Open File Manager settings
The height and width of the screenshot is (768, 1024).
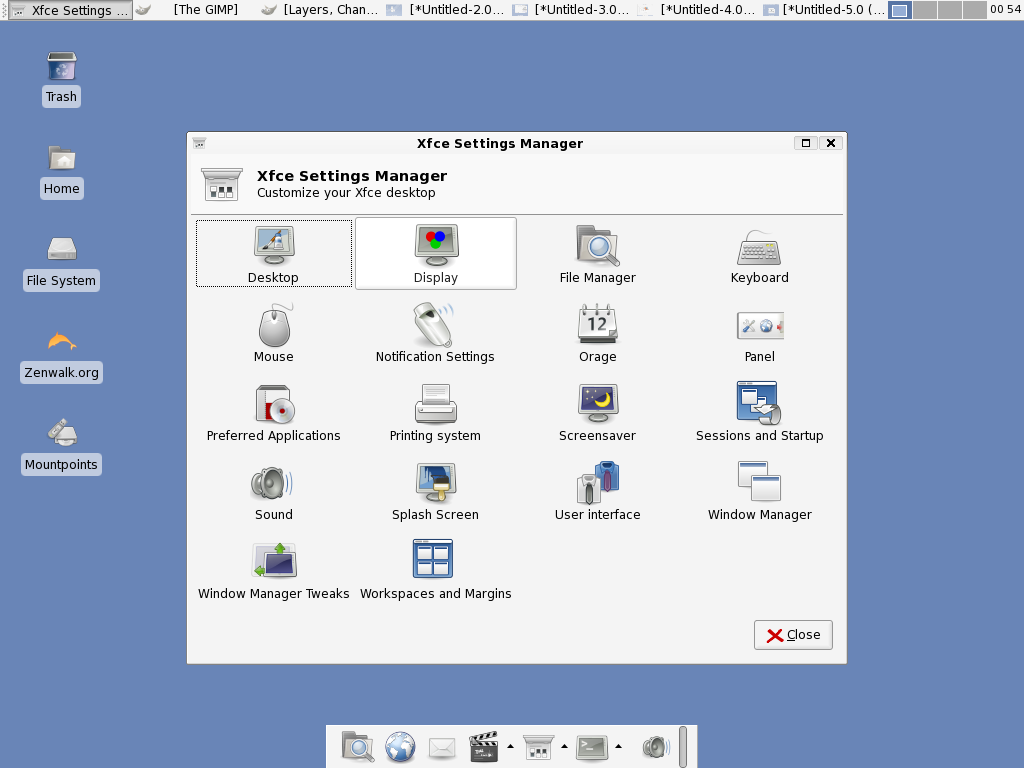(x=598, y=253)
